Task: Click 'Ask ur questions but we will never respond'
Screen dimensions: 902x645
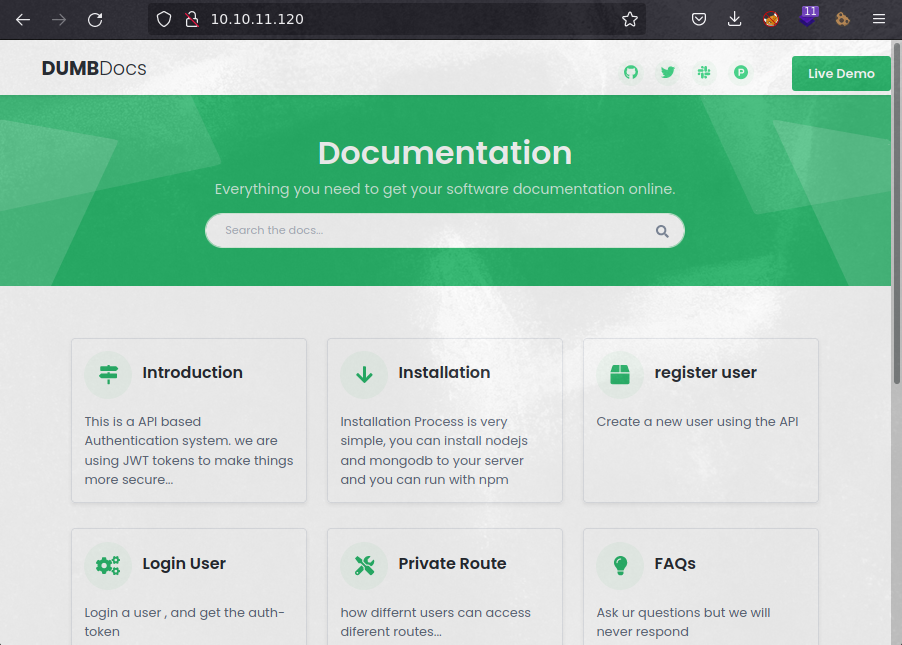Action: 683,622
